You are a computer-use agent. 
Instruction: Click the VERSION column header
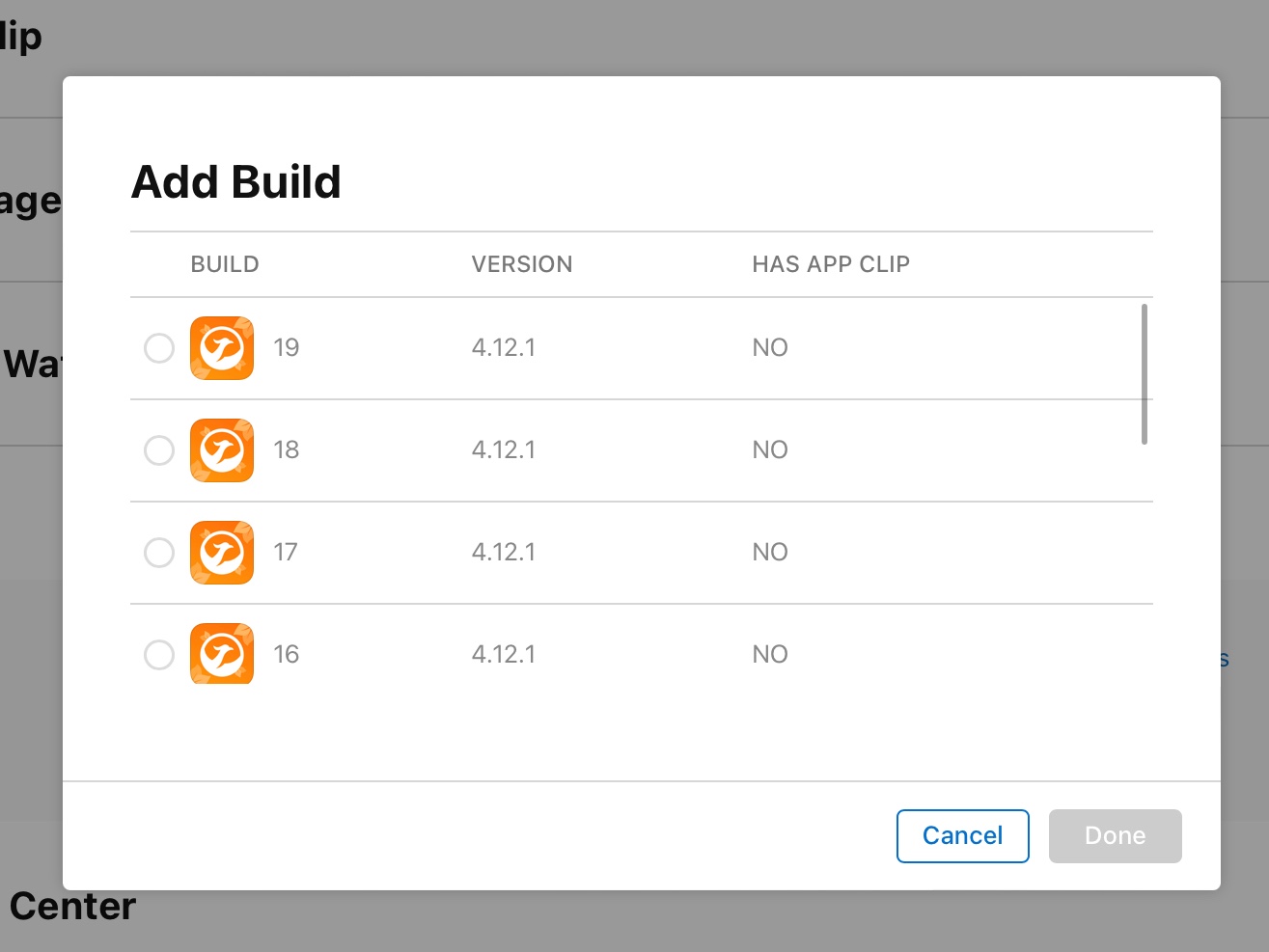[x=522, y=264]
